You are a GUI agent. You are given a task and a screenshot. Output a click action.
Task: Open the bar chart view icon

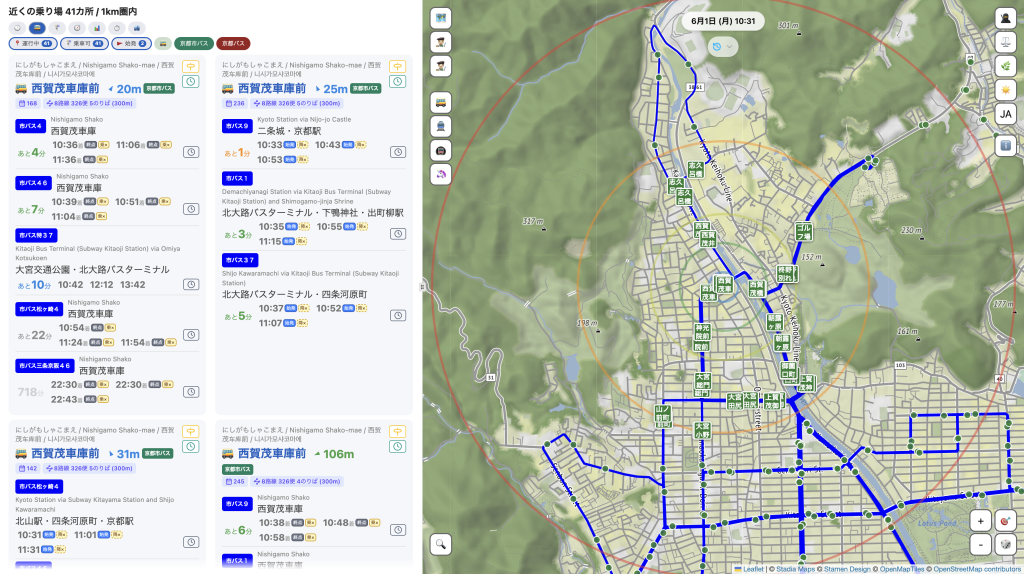[x=97, y=28]
